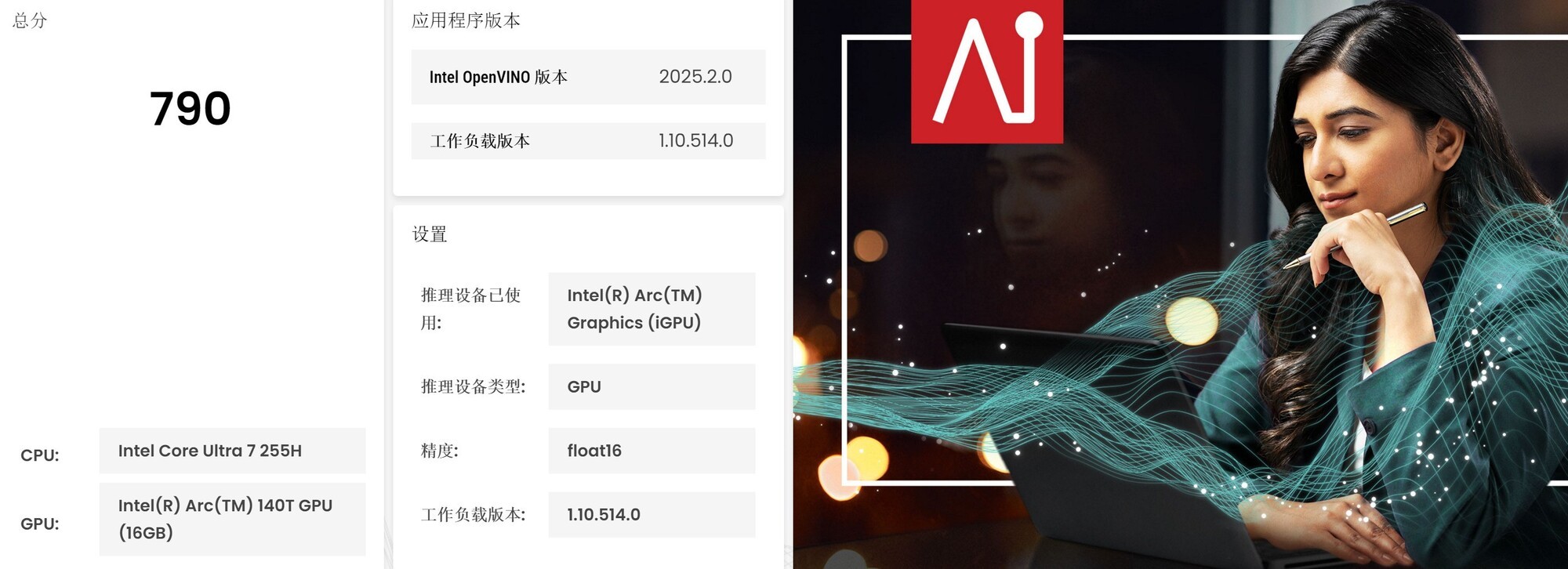
Task: Click the red AI logo
Action: 986,71
